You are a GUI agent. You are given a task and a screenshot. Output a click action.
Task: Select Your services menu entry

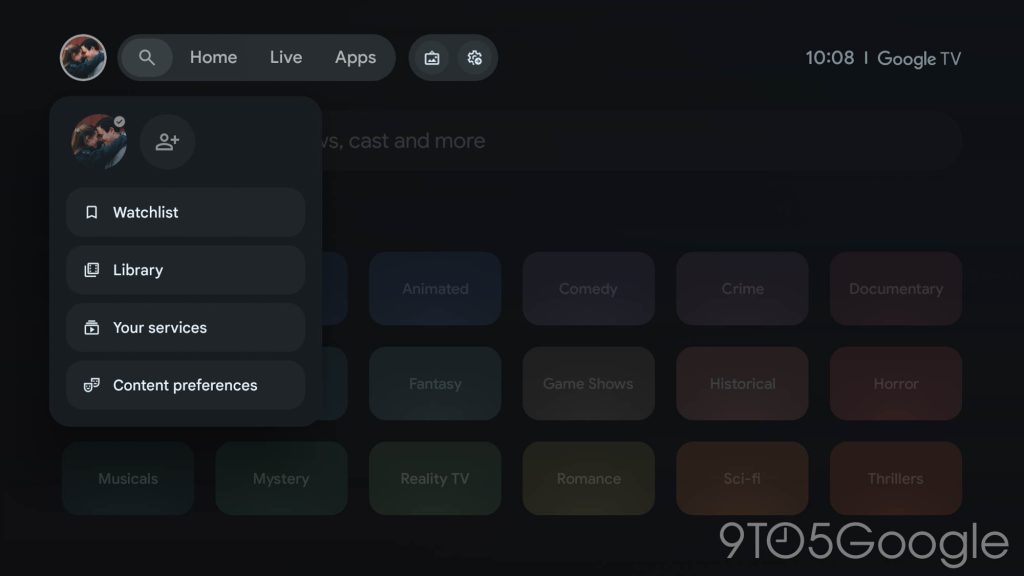coord(185,328)
